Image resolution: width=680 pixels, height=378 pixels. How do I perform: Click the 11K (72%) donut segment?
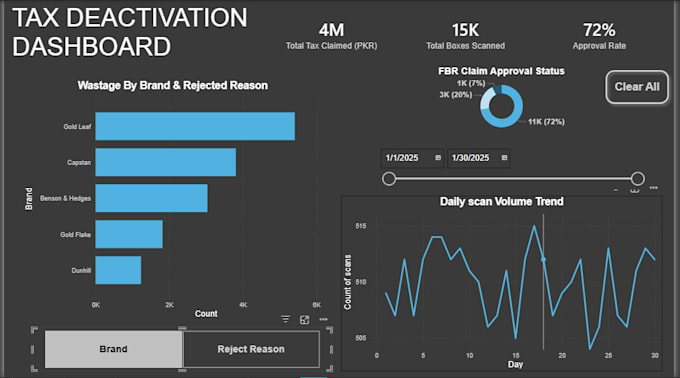pyautogui.click(x=514, y=116)
